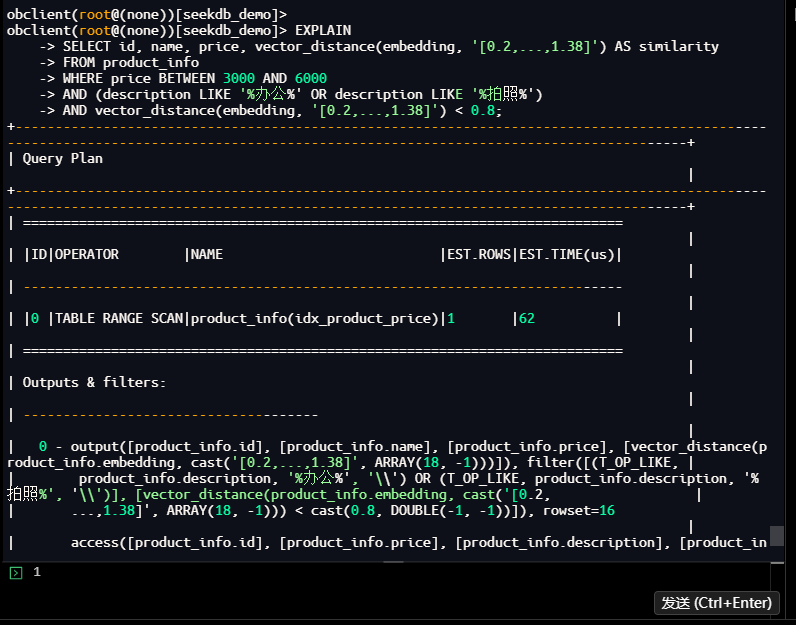
Task: Click the 发送 (Ctrl+Enter) send button
Action: (716, 602)
